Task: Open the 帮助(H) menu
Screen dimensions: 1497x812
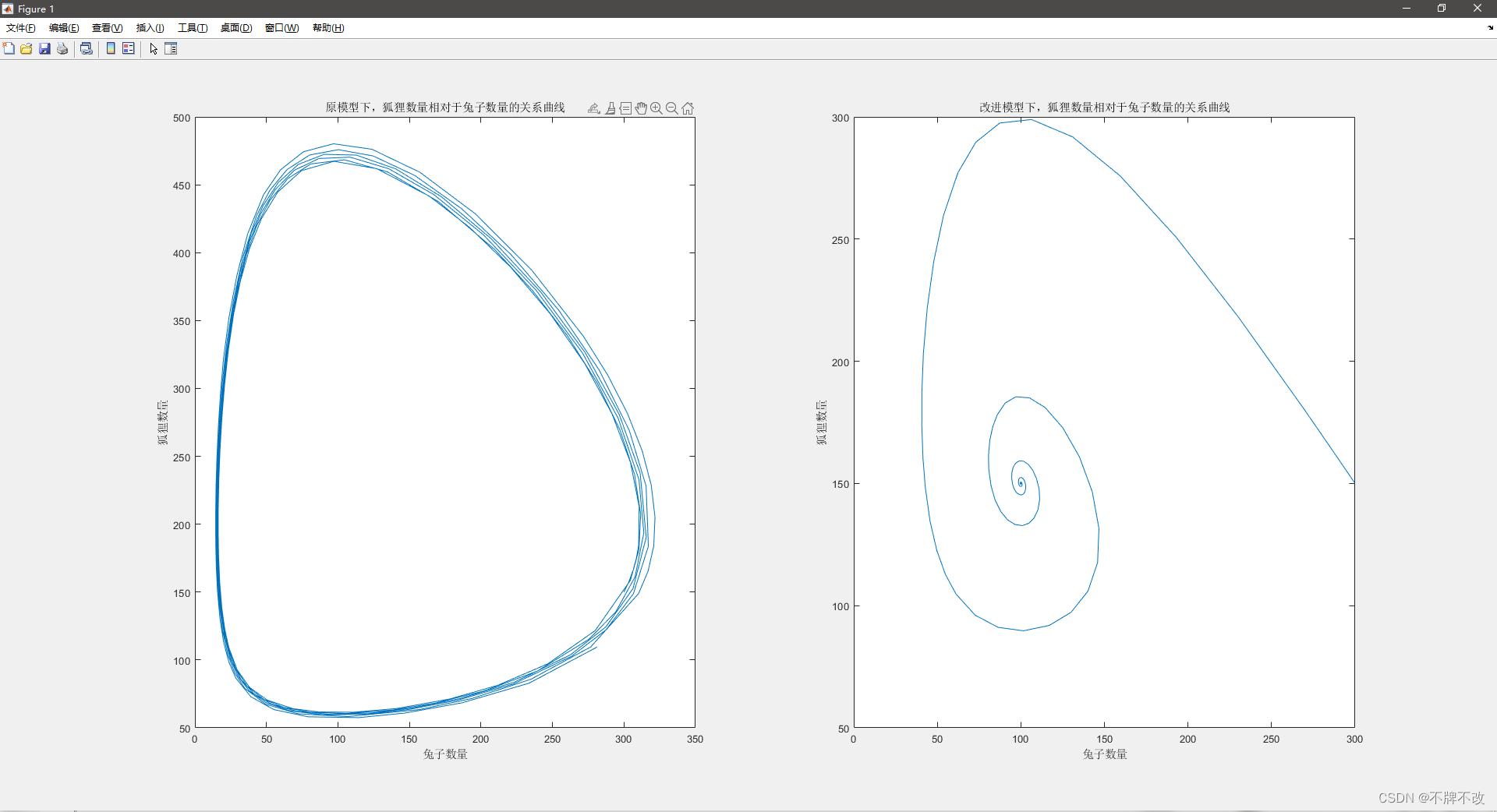Action: tap(328, 28)
